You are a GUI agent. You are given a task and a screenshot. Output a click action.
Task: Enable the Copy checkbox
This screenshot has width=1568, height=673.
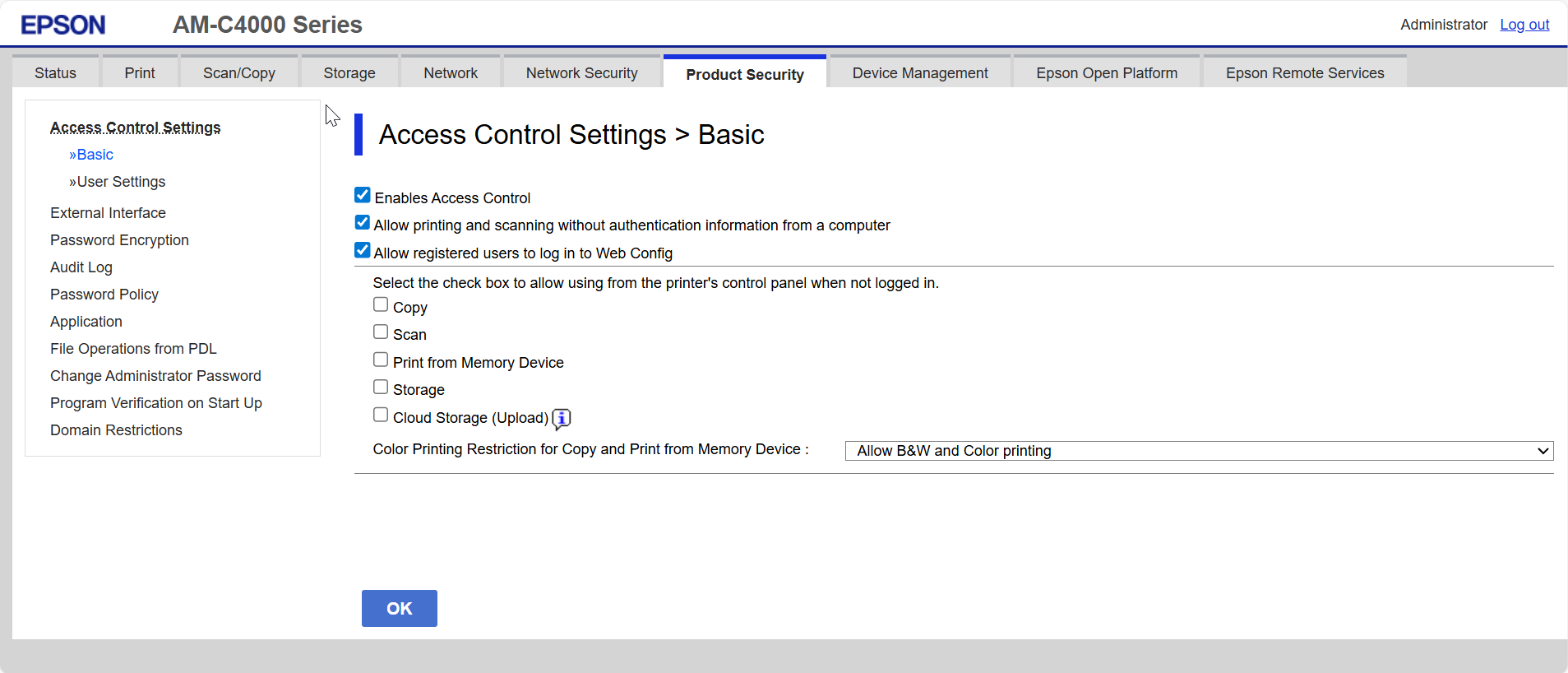click(x=381, y=304)
